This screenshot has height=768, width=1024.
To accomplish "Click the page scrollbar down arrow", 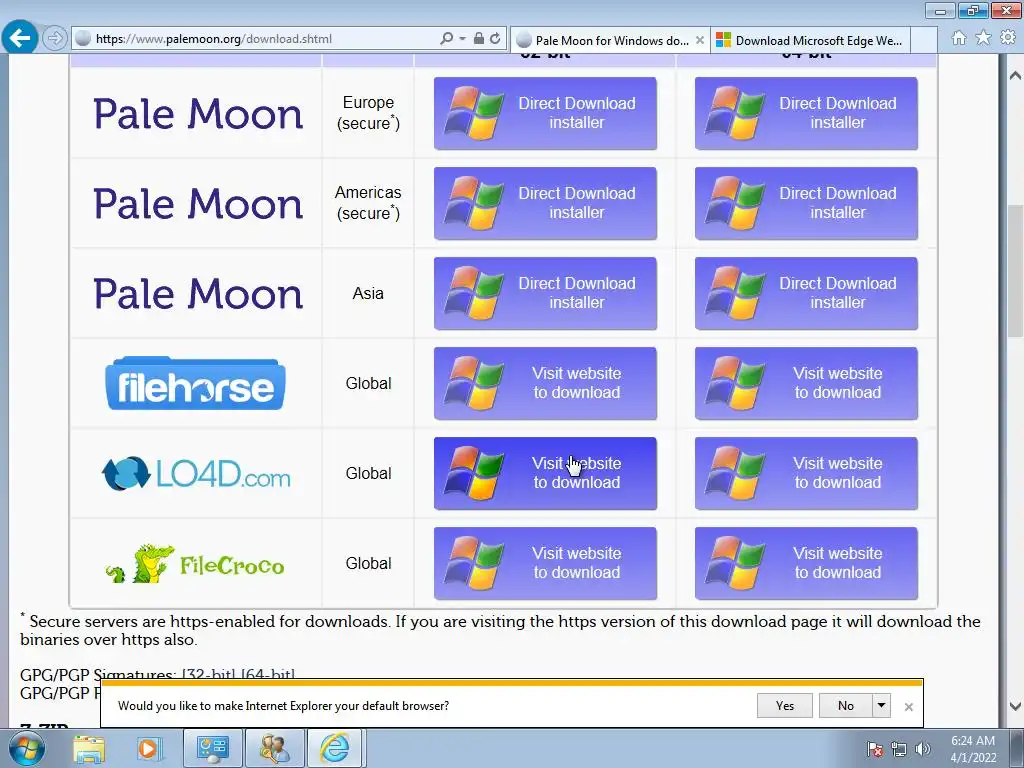I will [1015, 706].
